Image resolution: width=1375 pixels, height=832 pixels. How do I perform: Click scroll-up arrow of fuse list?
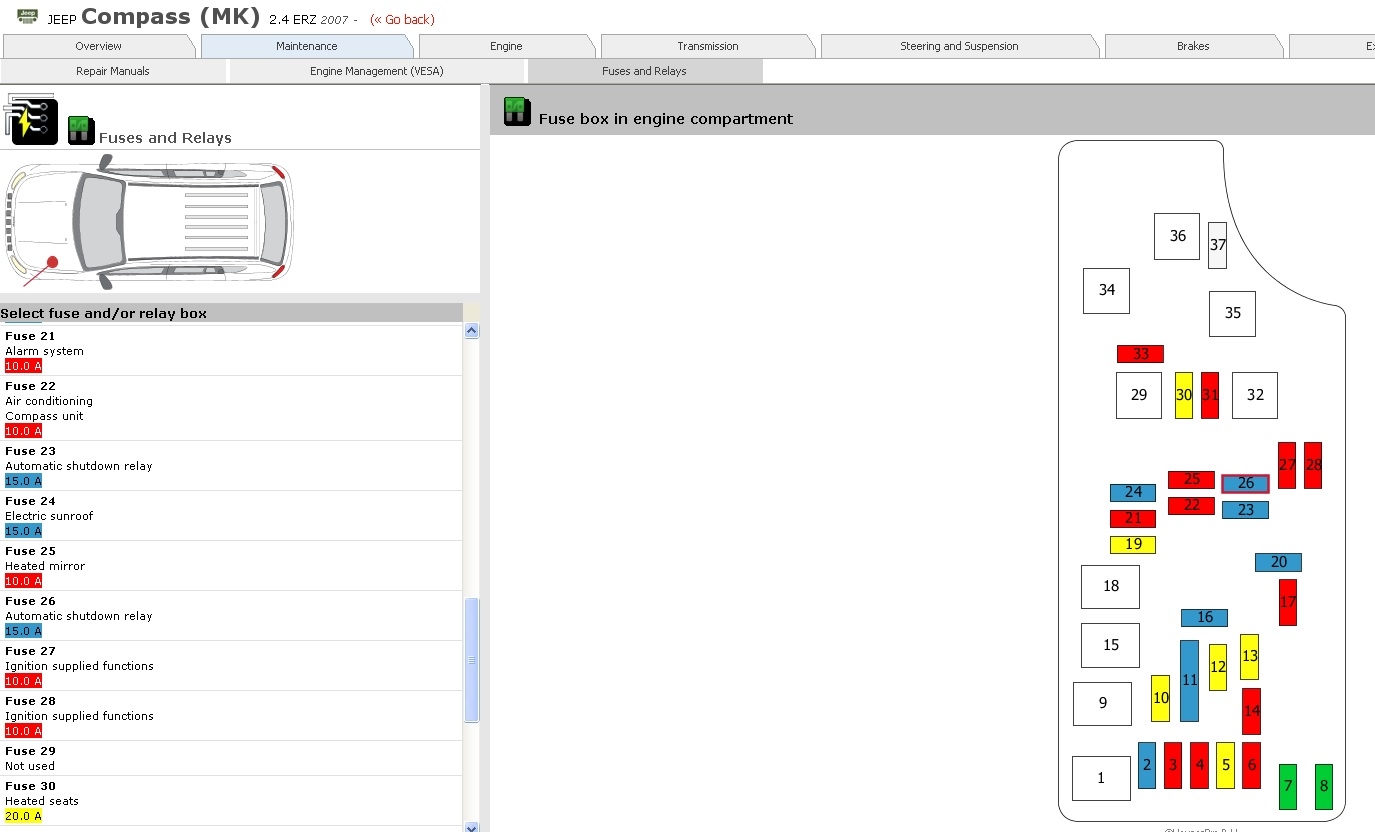pos(472,331)
